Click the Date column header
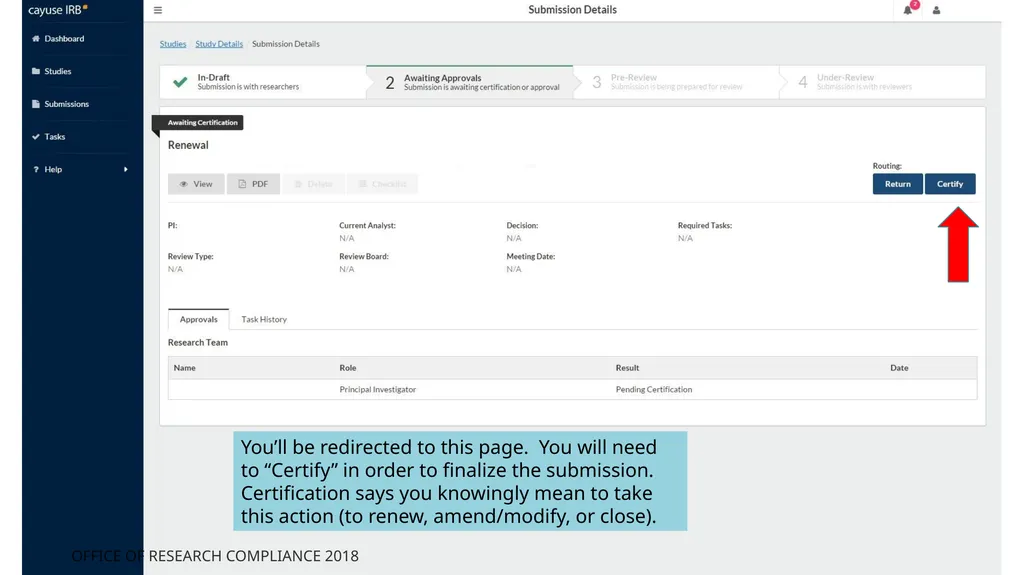This screenshot has height=575, width=1024. pos(899,368)
